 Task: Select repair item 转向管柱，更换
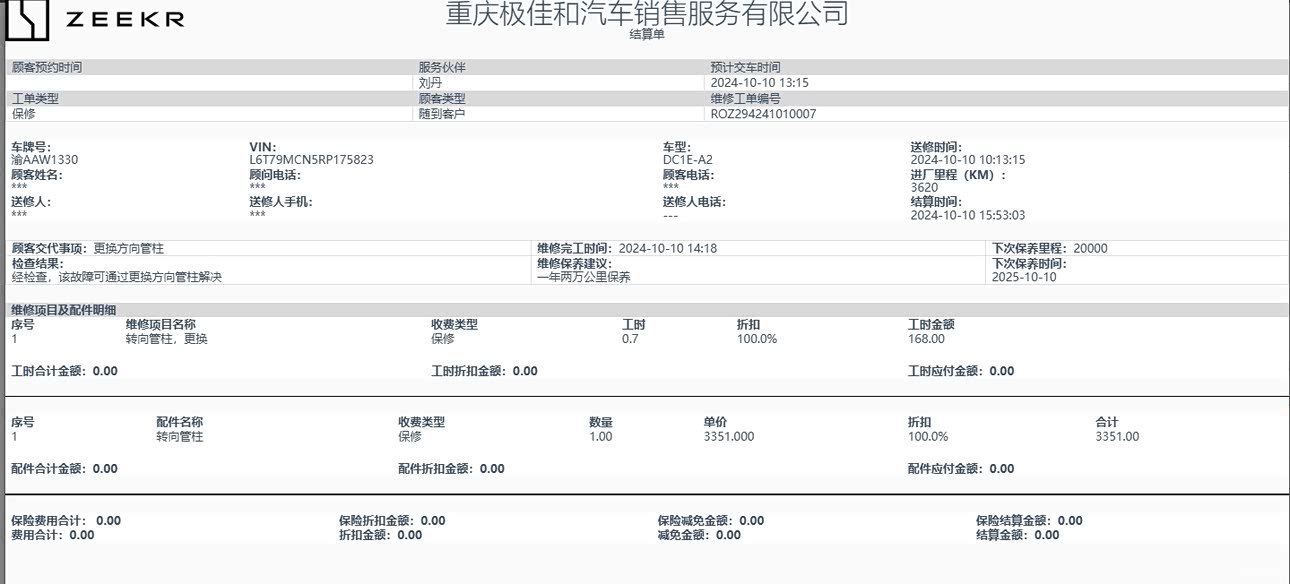pos(166,339)
